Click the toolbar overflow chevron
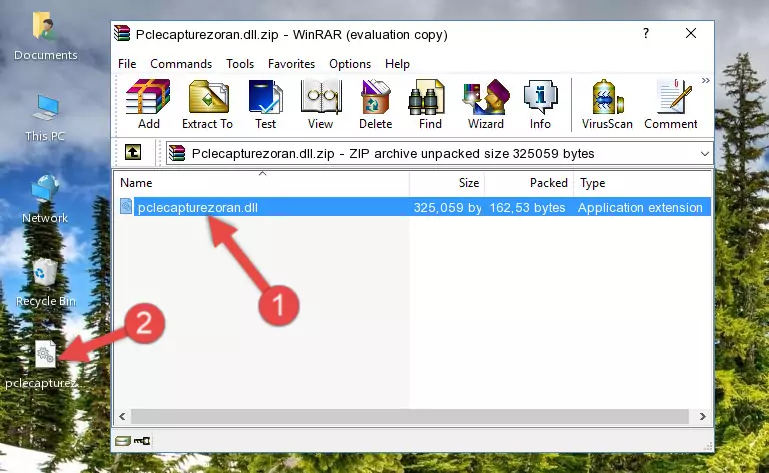 point(705,80)
